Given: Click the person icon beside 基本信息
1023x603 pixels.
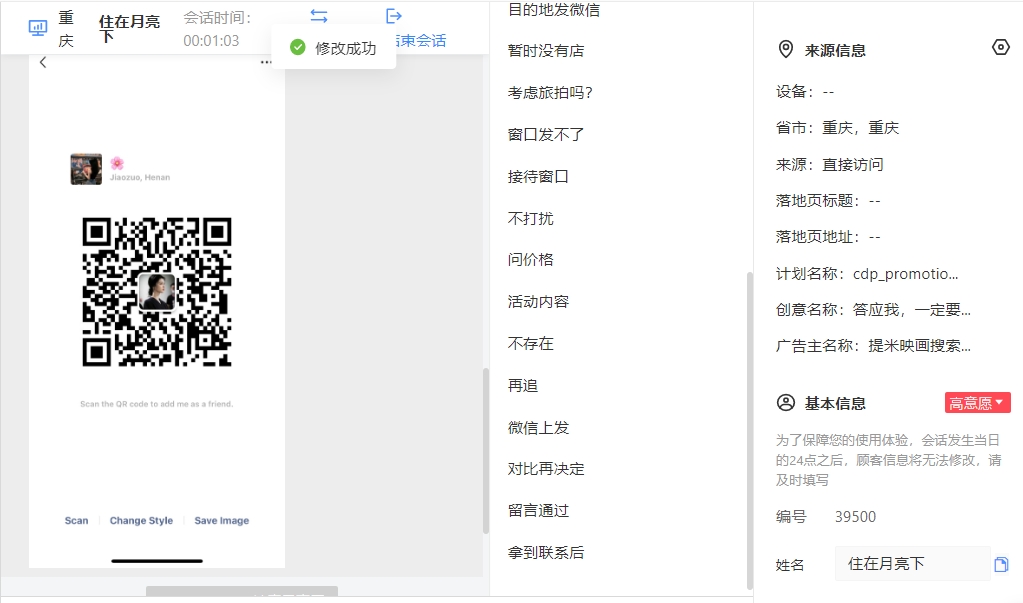Looking at the screenshot, I should pos(786,403).
